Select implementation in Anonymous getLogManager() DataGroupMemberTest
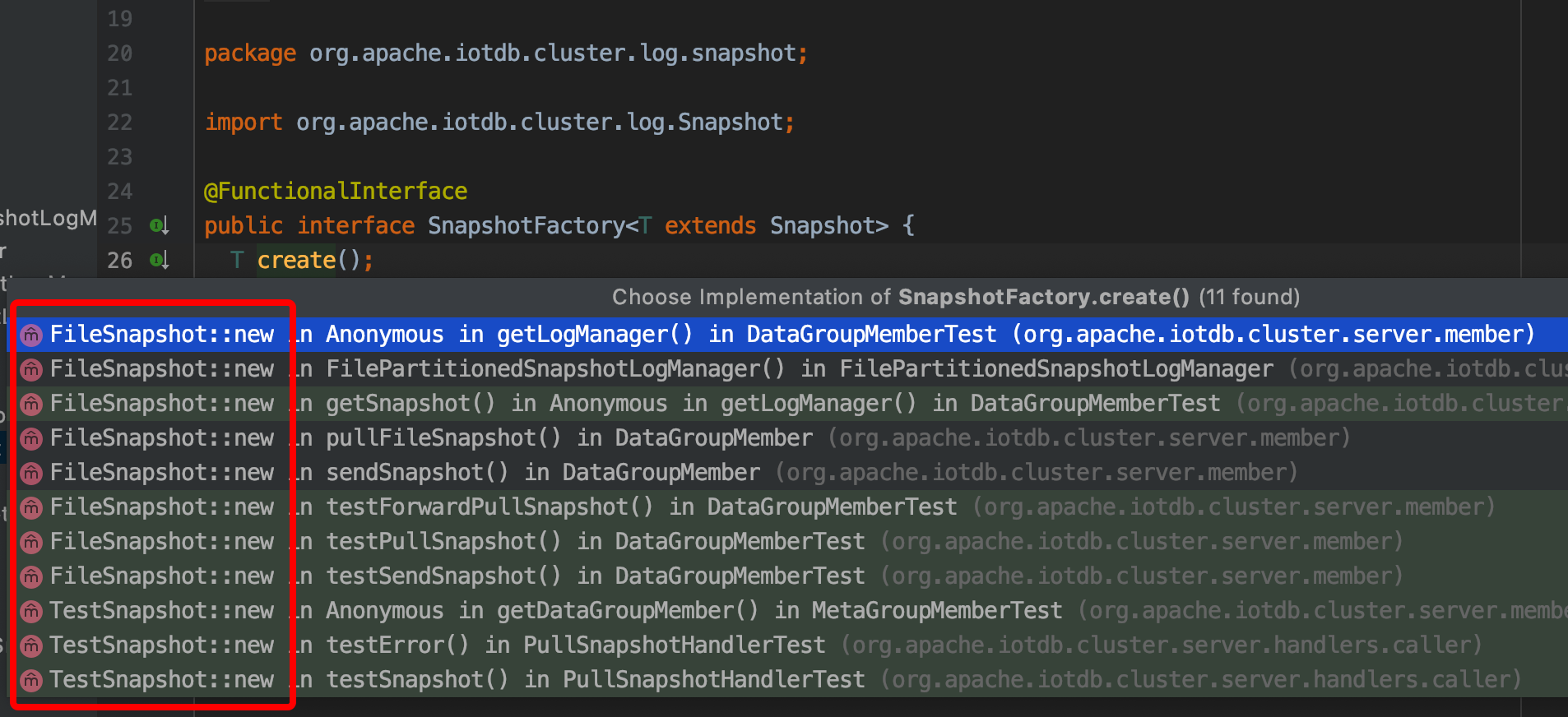 coord(787,334)
